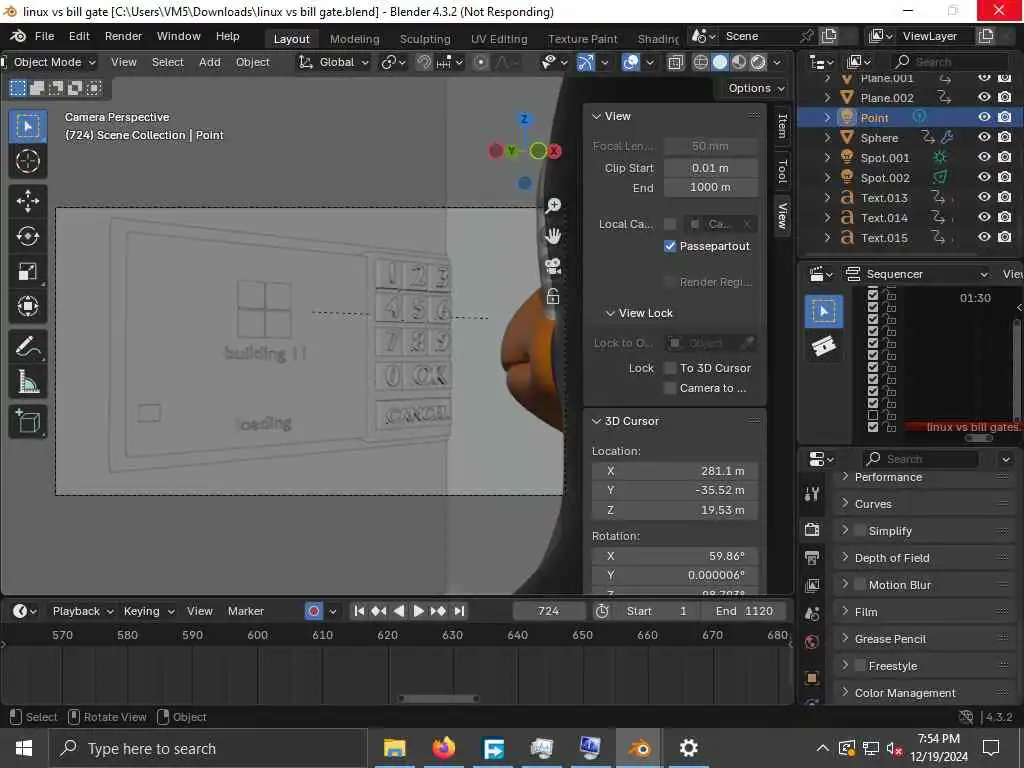The width and height of the screenshot is (1024, 768).
Task: Open the Tool properties tab icon
Action: [x=812, y=494]
